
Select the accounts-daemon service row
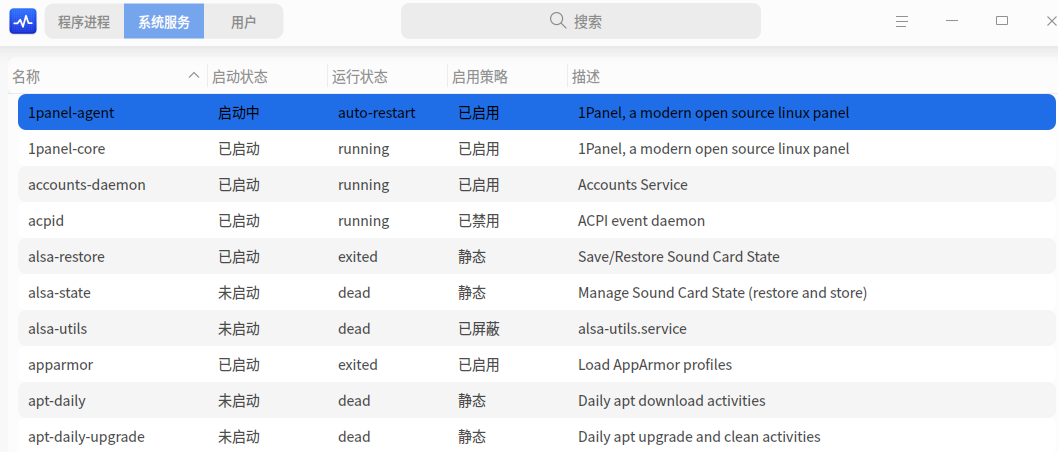coord(536,184)
